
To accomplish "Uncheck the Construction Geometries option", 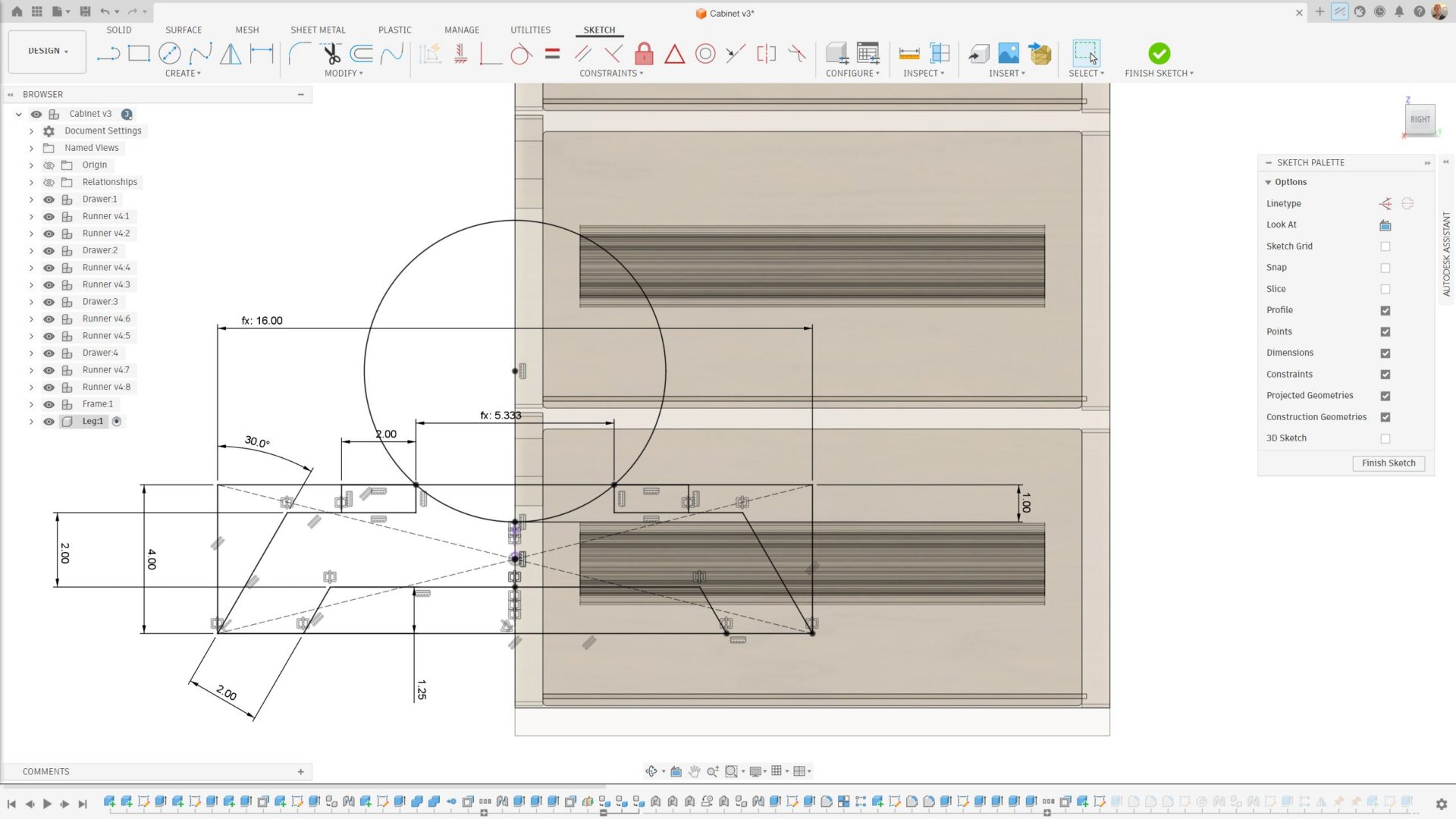I will pyautogui.click(x=1385, y=417).
